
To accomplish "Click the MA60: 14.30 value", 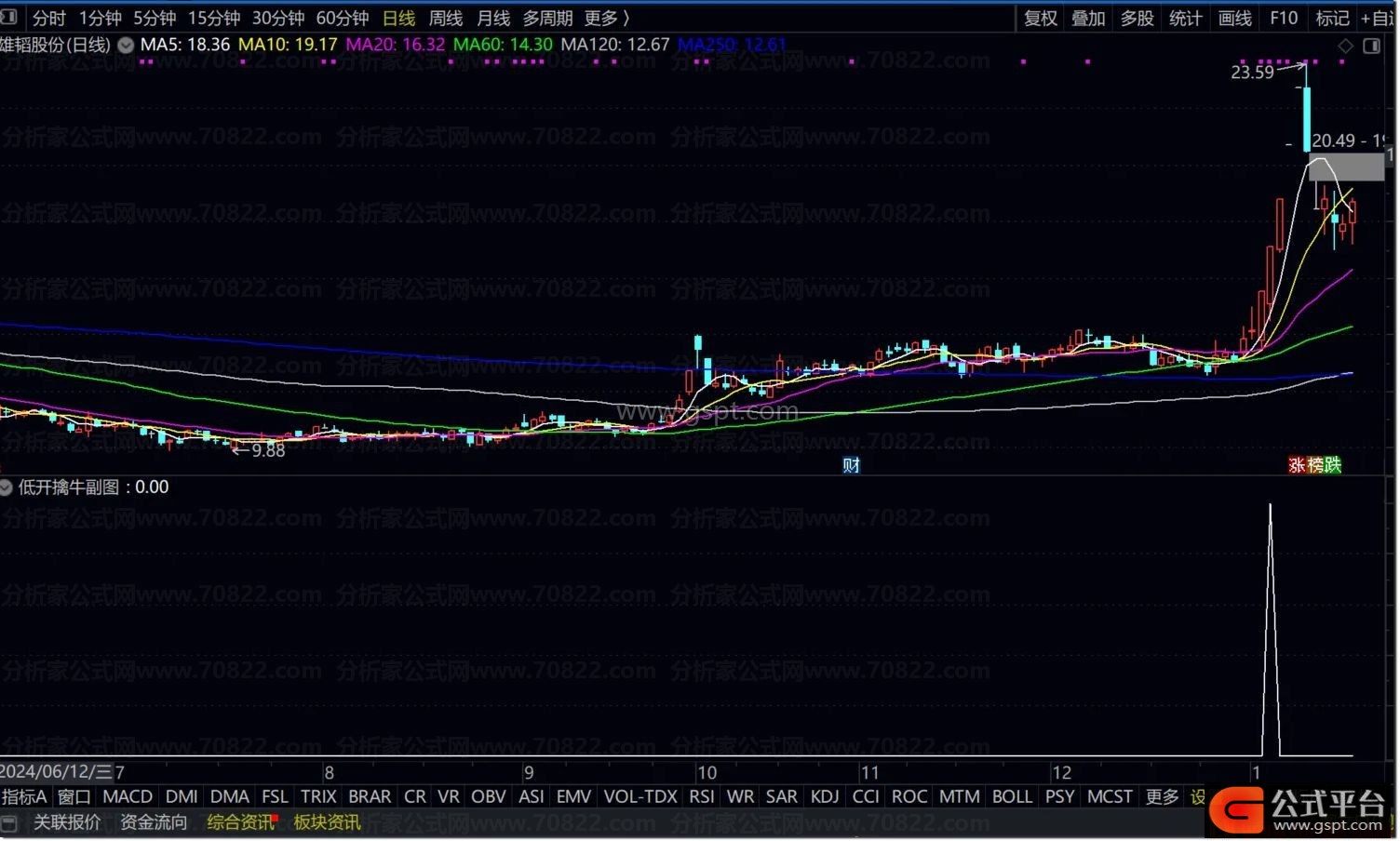I will pyautogui.click(x=503, y=45).
